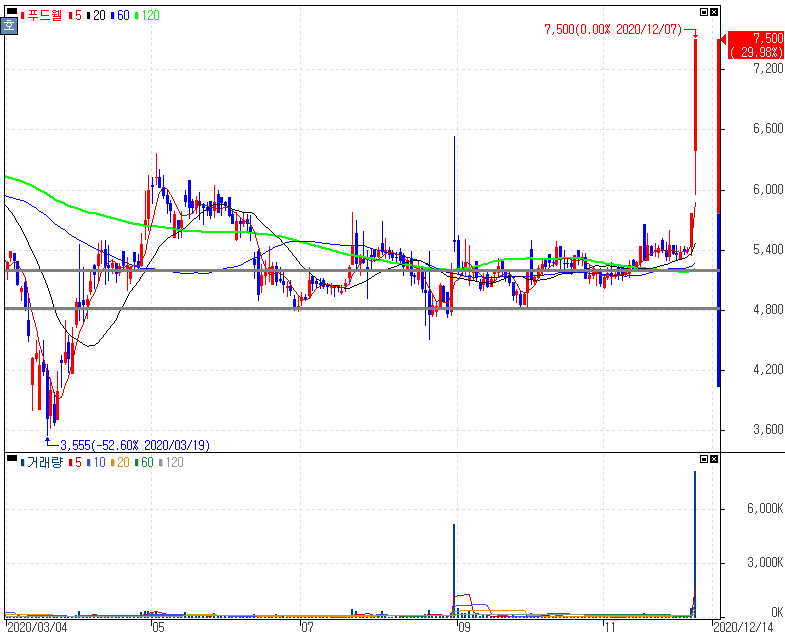Click the tallest December volume bar
Image resolution: width=785 pixels, height=637 pixels.
coord(695,544)
